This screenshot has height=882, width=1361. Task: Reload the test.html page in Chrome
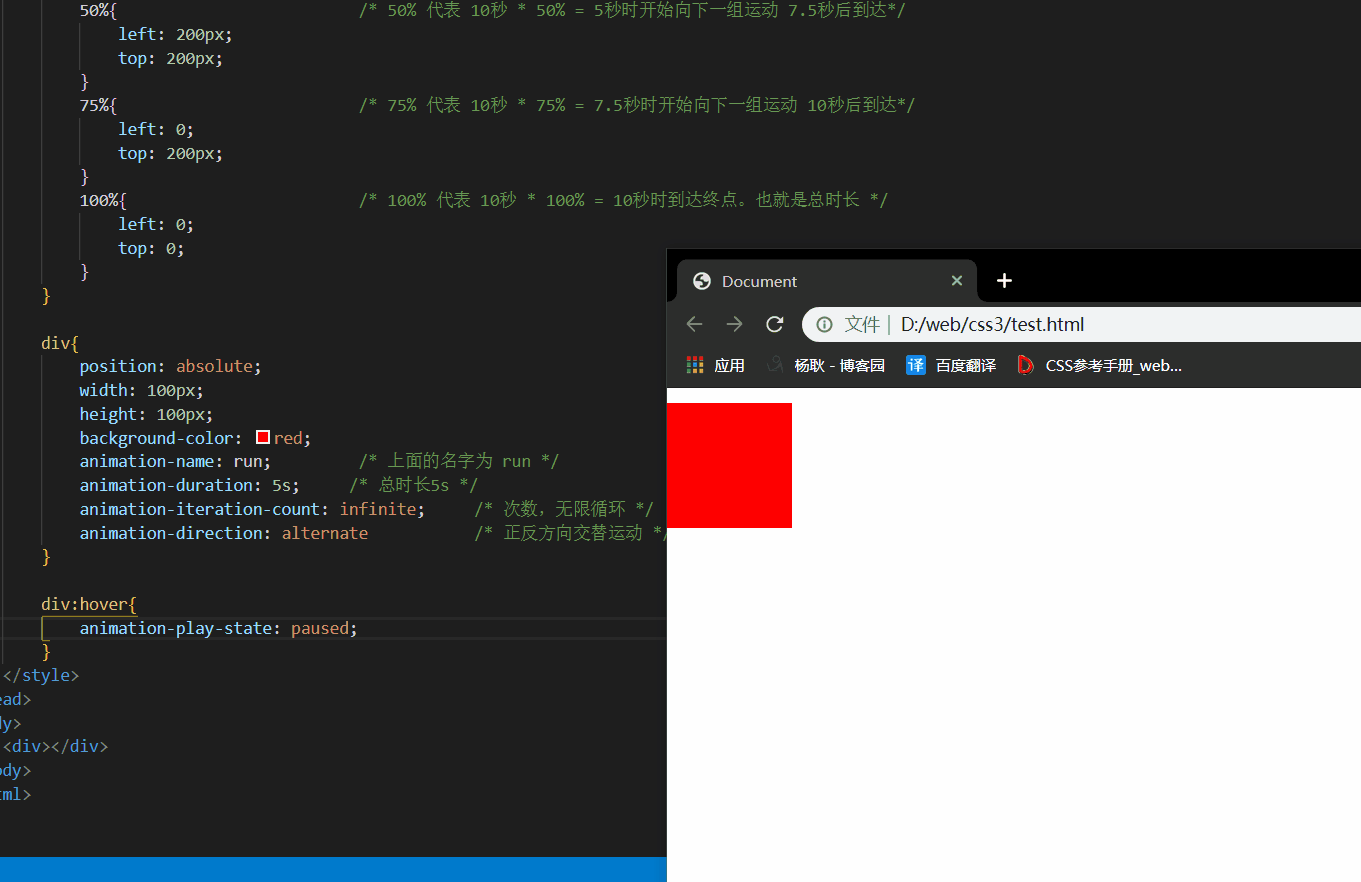coord(774,324)
